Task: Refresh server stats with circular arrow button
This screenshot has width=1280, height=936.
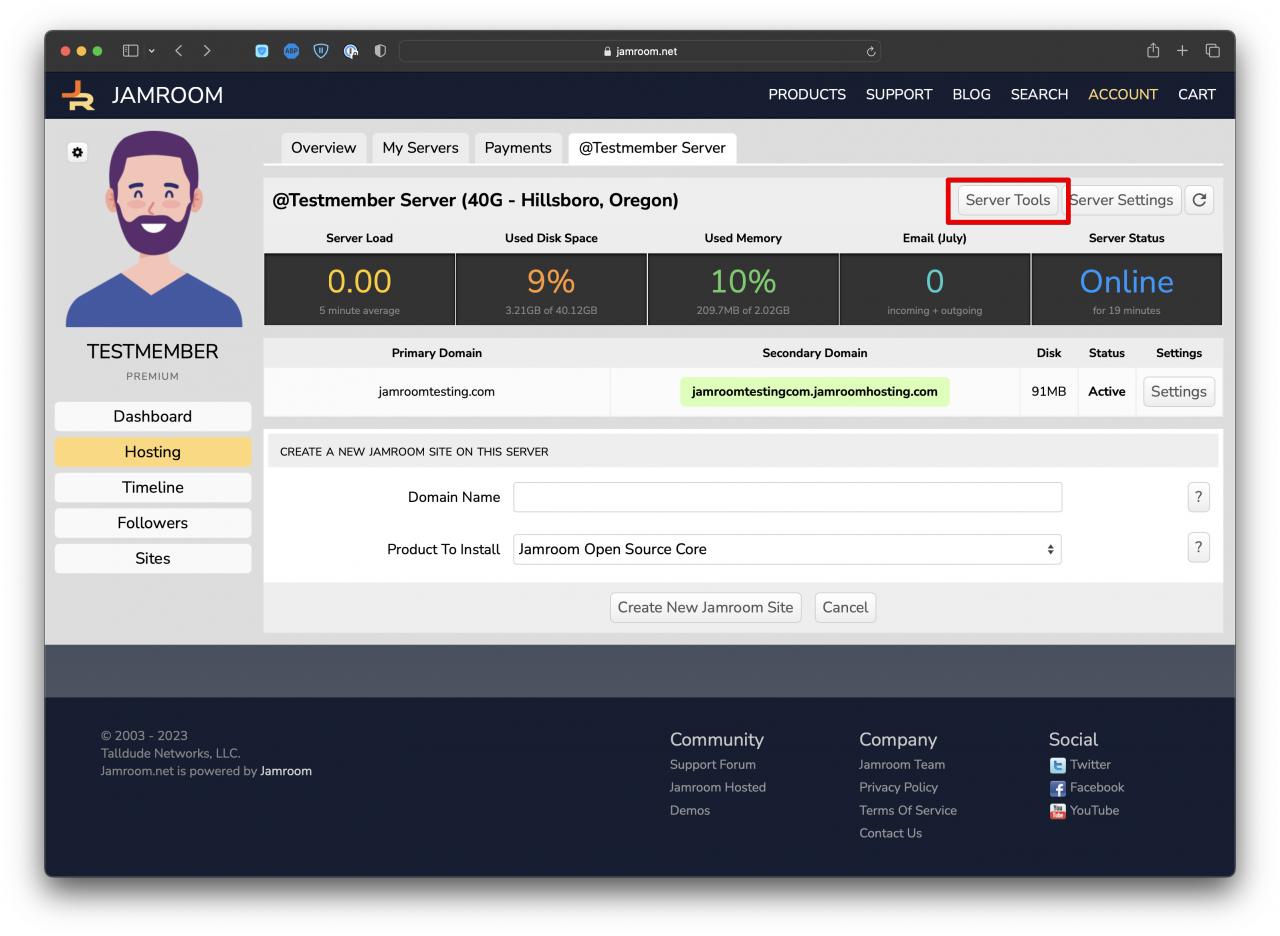Action: [1199, 200]
